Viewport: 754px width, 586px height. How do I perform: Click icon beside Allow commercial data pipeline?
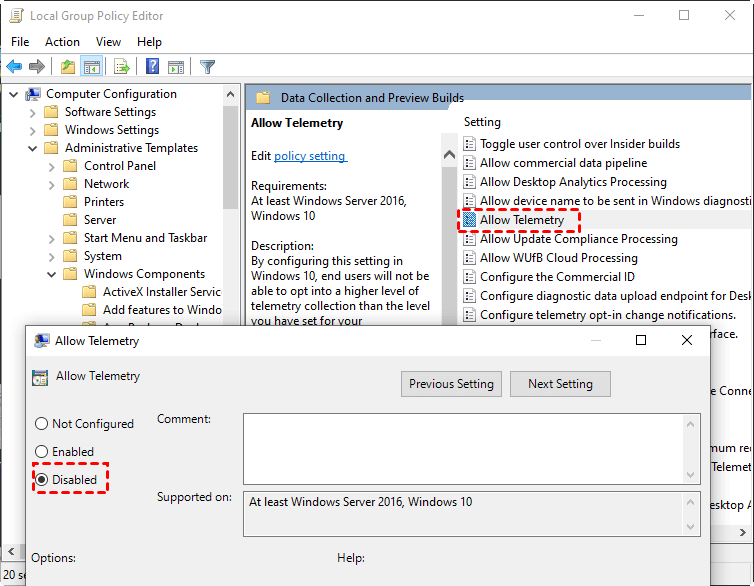[x=469, y=163]
